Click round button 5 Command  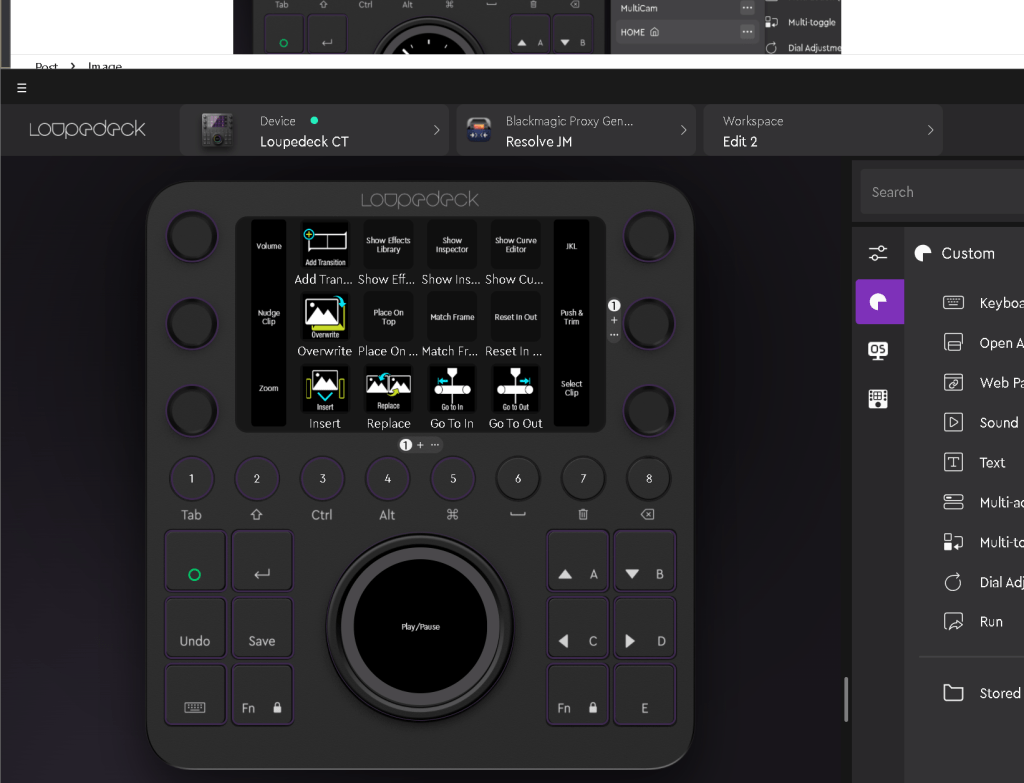(x=453, y=479)
